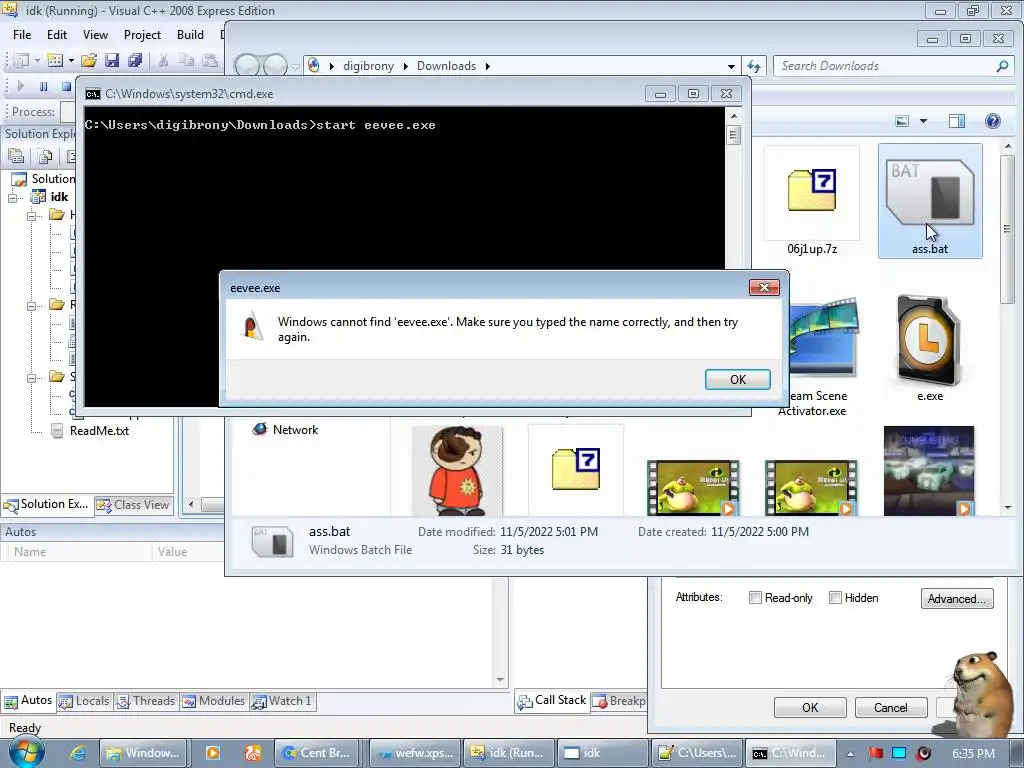Open Cent Browser taskbar button
Image resolution: width=1024 pixels, height=768 pixels.
319,753
